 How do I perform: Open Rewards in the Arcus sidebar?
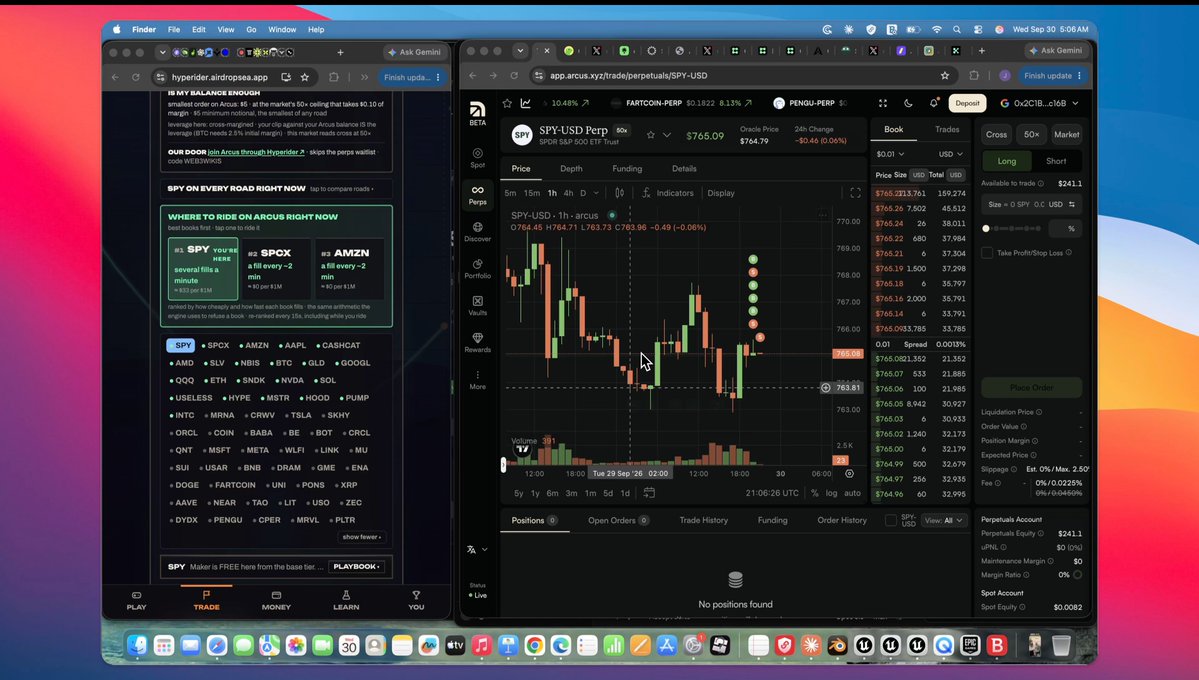point(477,342)
